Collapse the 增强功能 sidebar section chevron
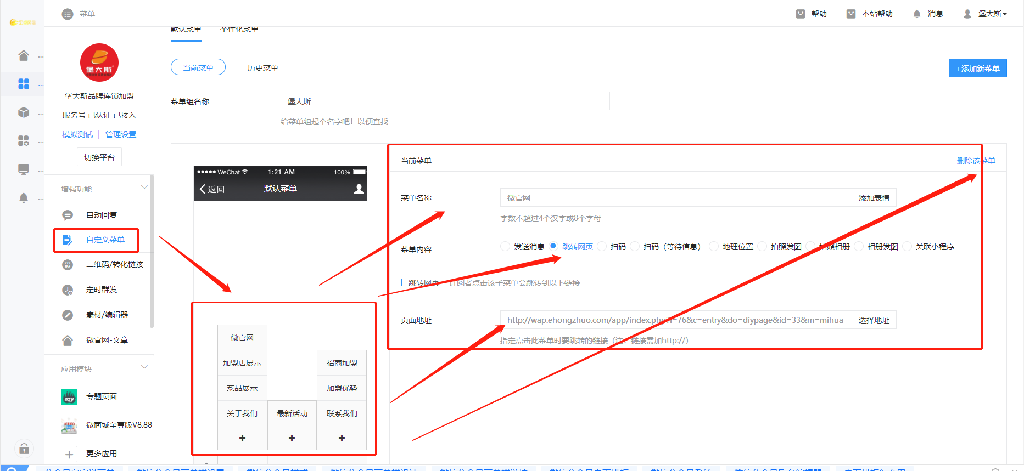 (x=144, y=187)
